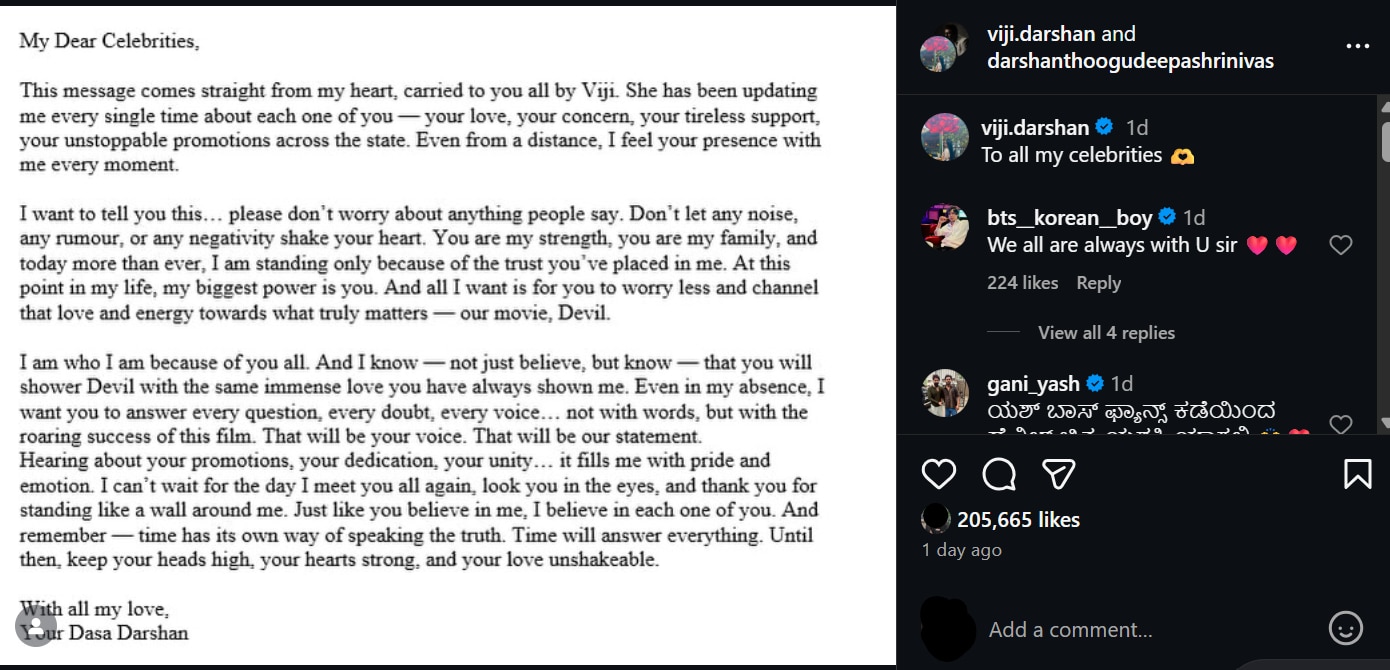Click the Add a comment field
Screen dimensions: 1390x670
pyautogui.click(x=1070, y=630)
